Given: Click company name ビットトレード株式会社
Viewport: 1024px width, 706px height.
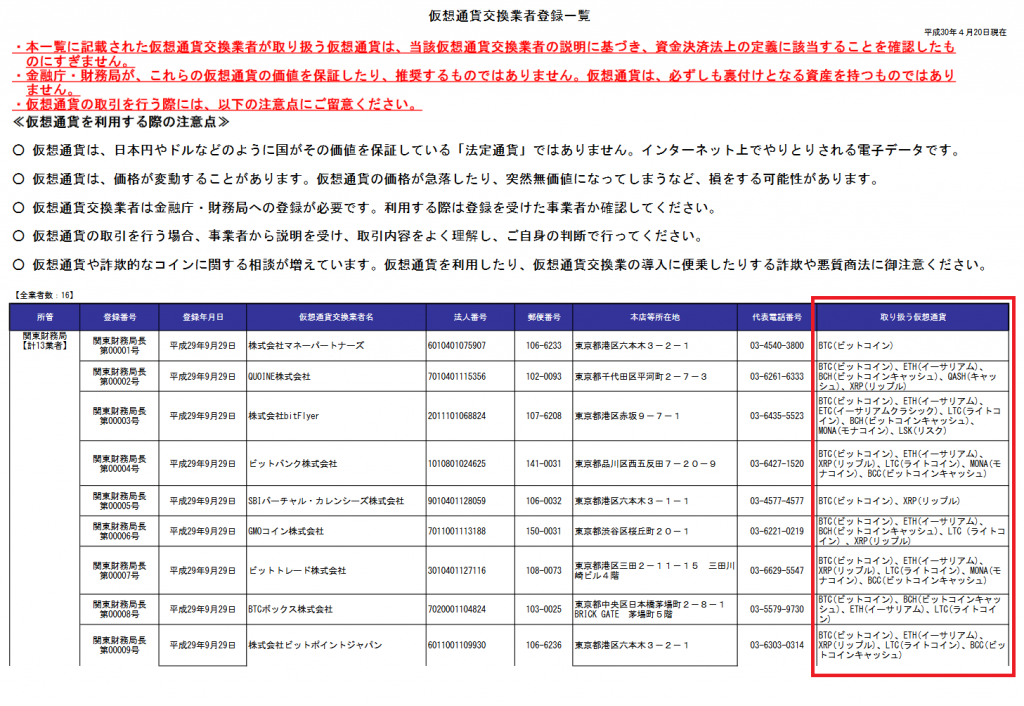Looking at the screenshot, I should coord(297,571).
